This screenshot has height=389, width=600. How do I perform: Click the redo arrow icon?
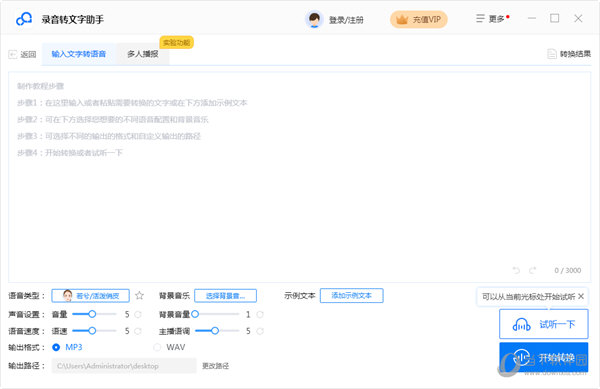point(533,270)
